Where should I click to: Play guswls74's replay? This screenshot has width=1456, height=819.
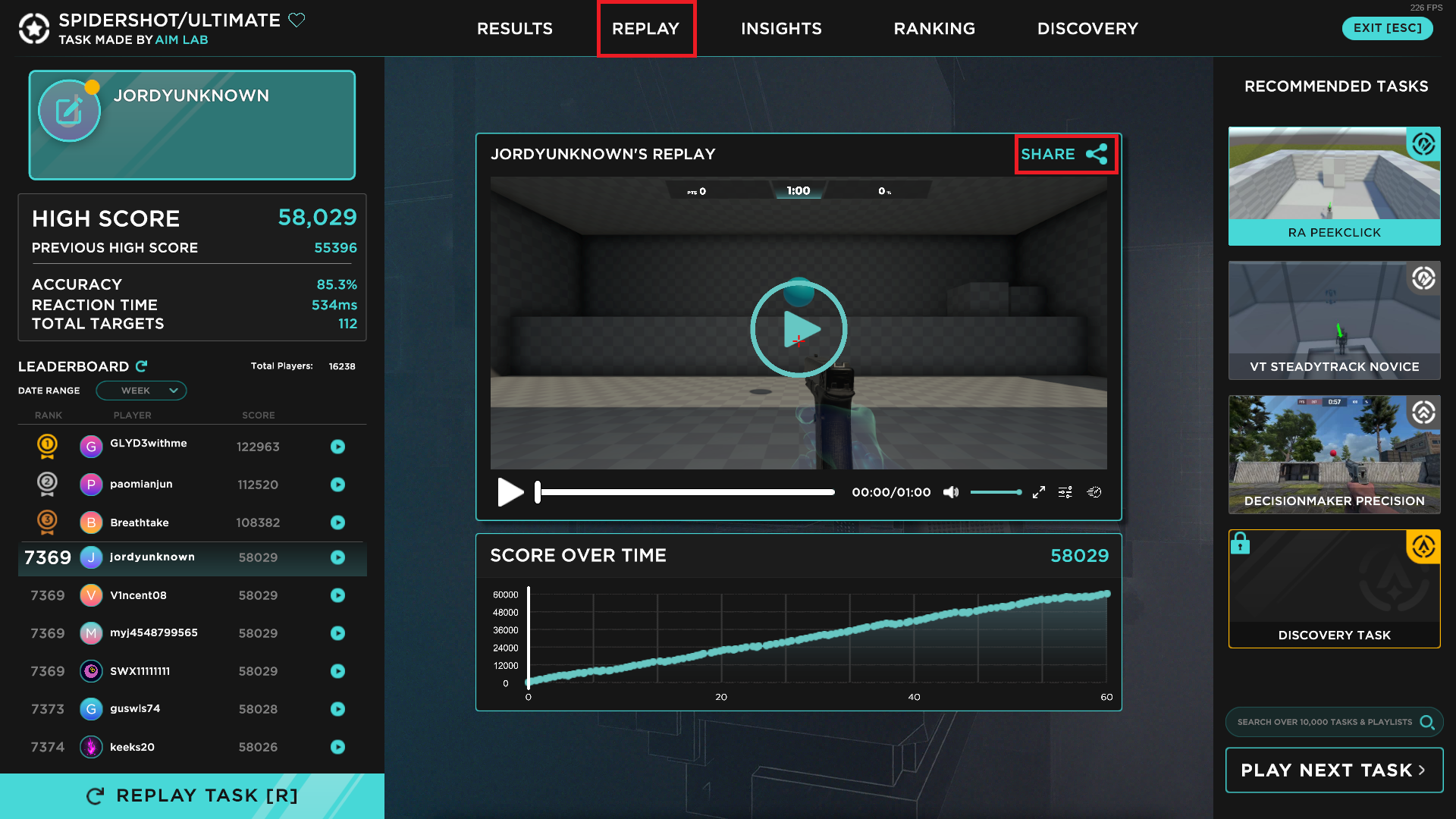point(338,709)
